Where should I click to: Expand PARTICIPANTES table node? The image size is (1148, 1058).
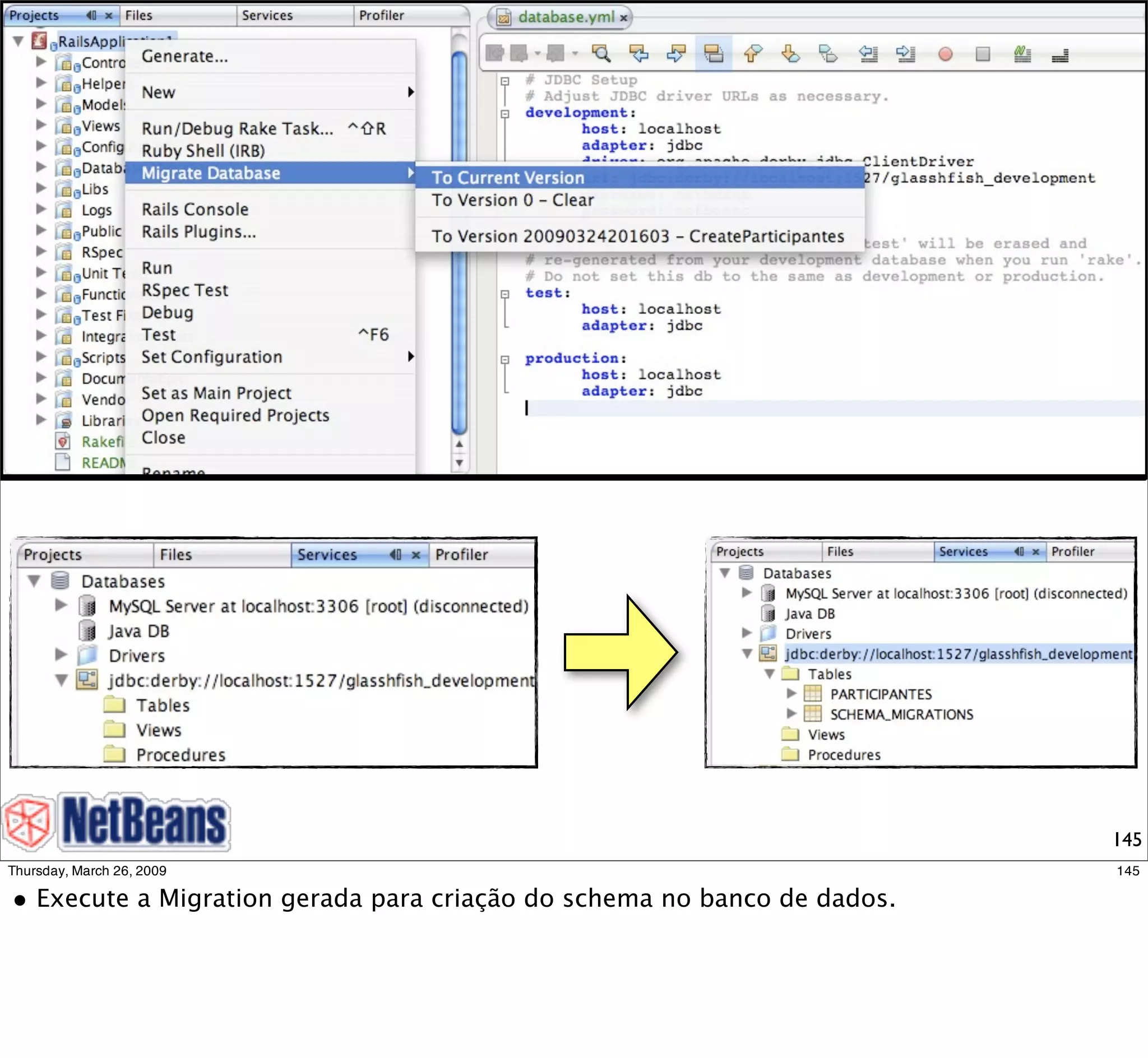(x=791, y=693)
